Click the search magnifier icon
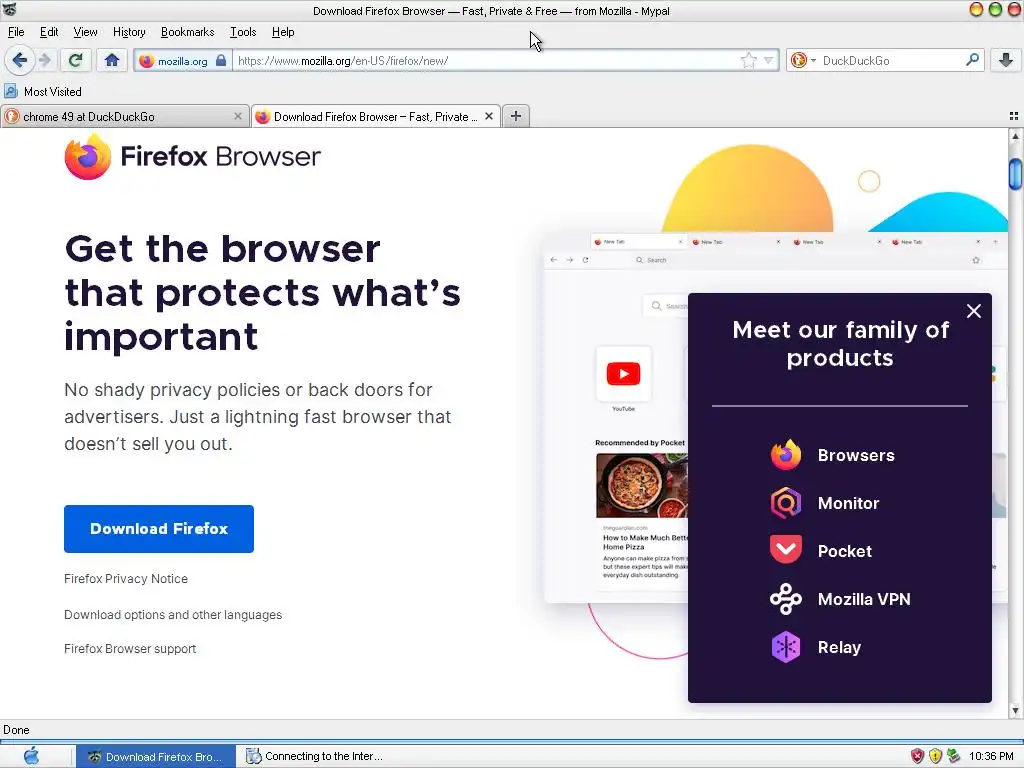This screenshot has width=1024, height=768. click(972, 60)
